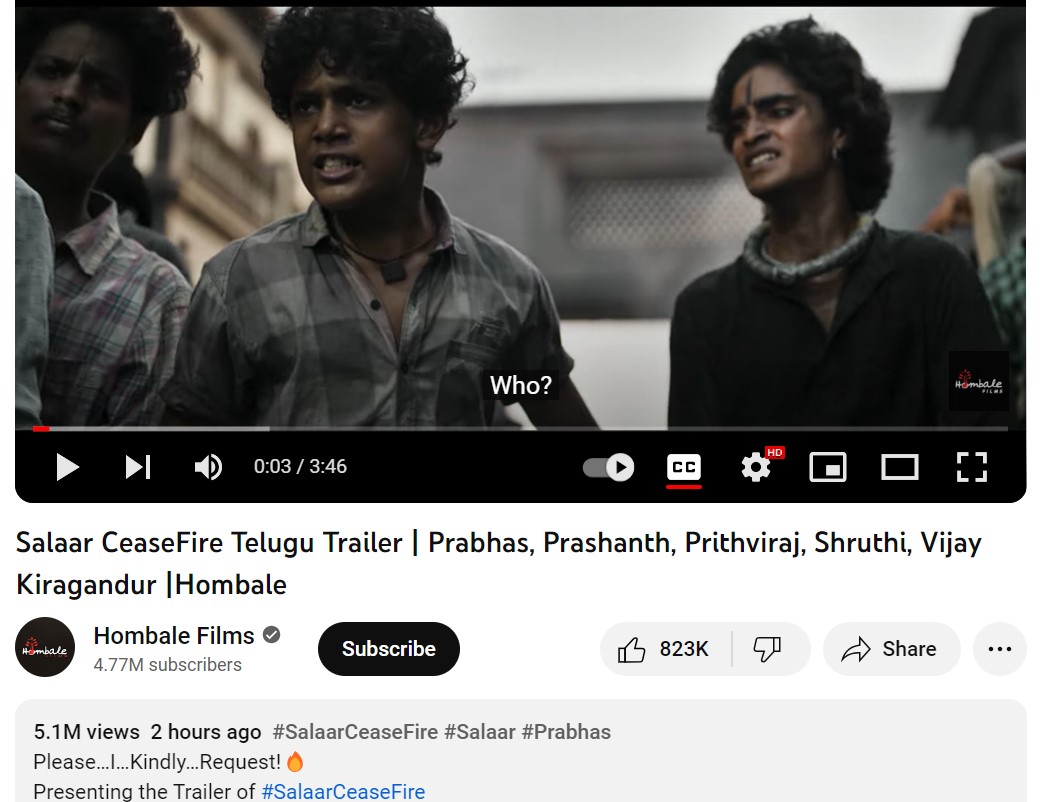The height and width of the screenshot is (802, 1059).
Task: Dislike the video with thumbs down
Action: point(769,649)
